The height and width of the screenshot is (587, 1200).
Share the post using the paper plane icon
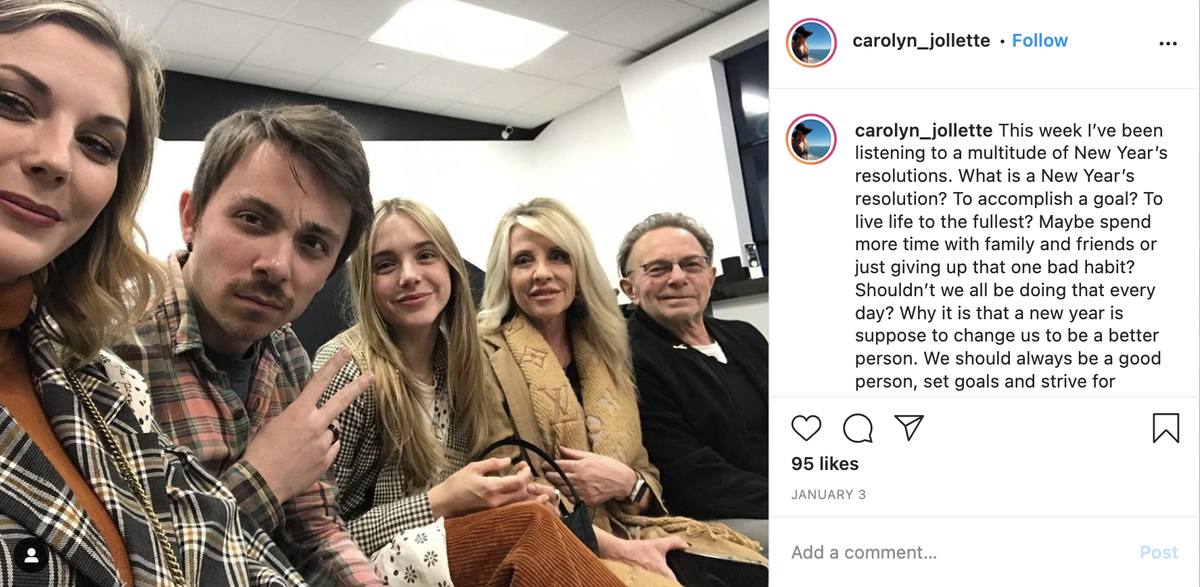(909, 428)
